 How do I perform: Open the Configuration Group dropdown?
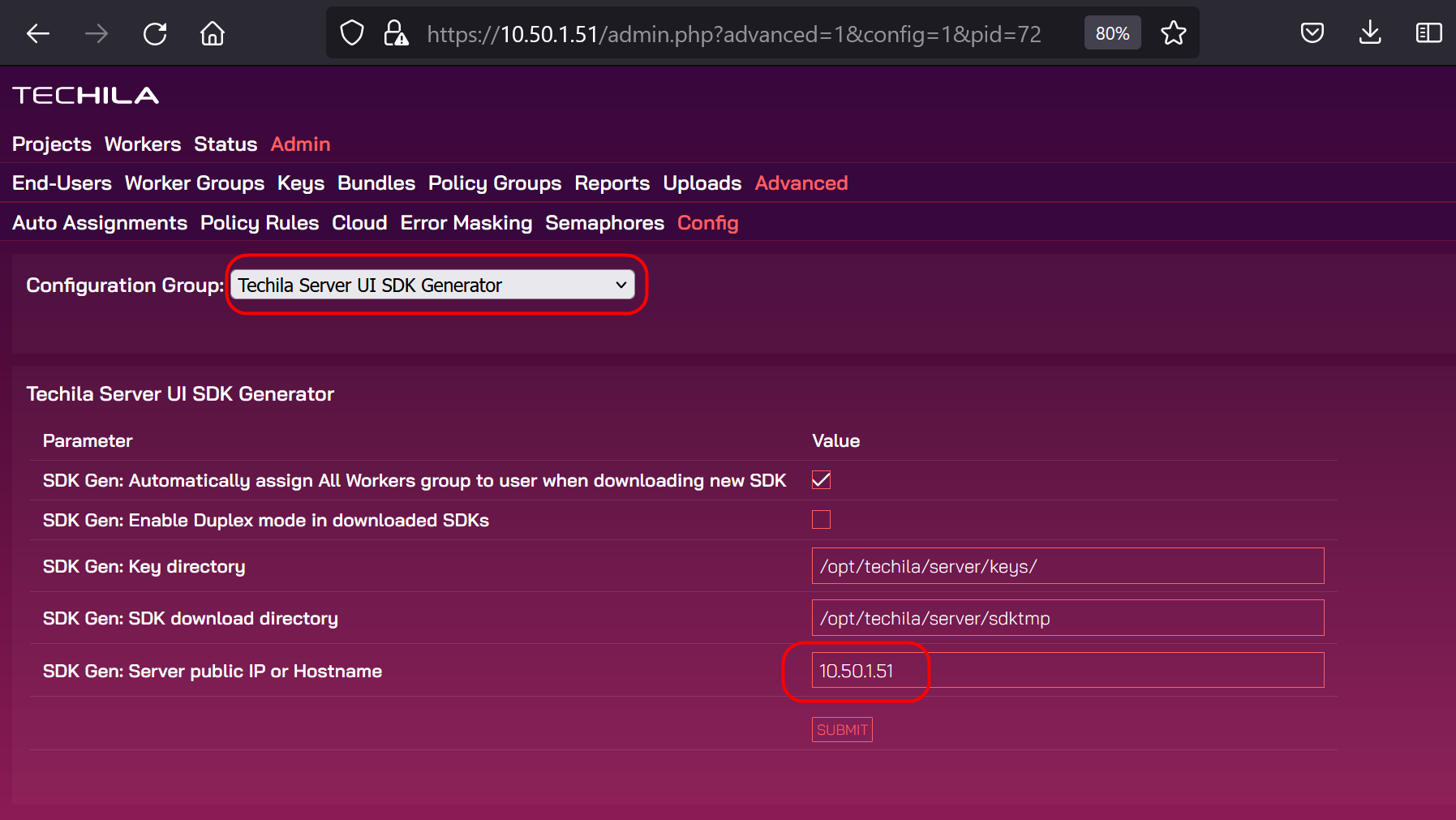(432, 285)
